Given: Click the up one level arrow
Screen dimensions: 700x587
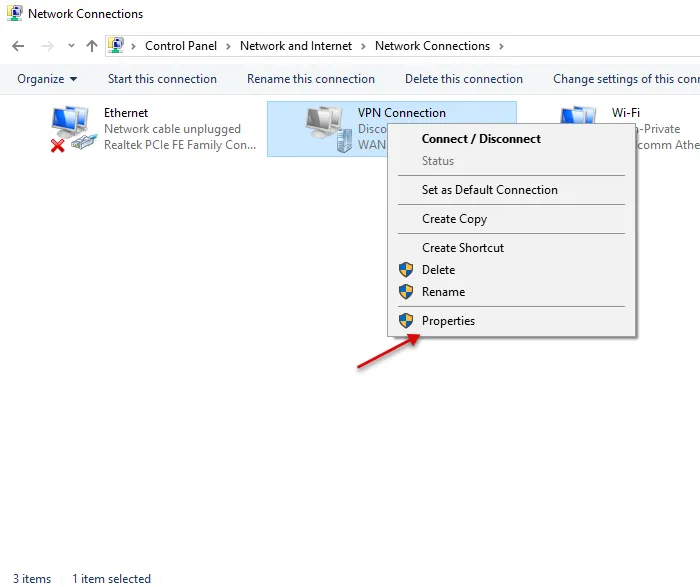Looking at the screenshot, I should coord(92,46).
